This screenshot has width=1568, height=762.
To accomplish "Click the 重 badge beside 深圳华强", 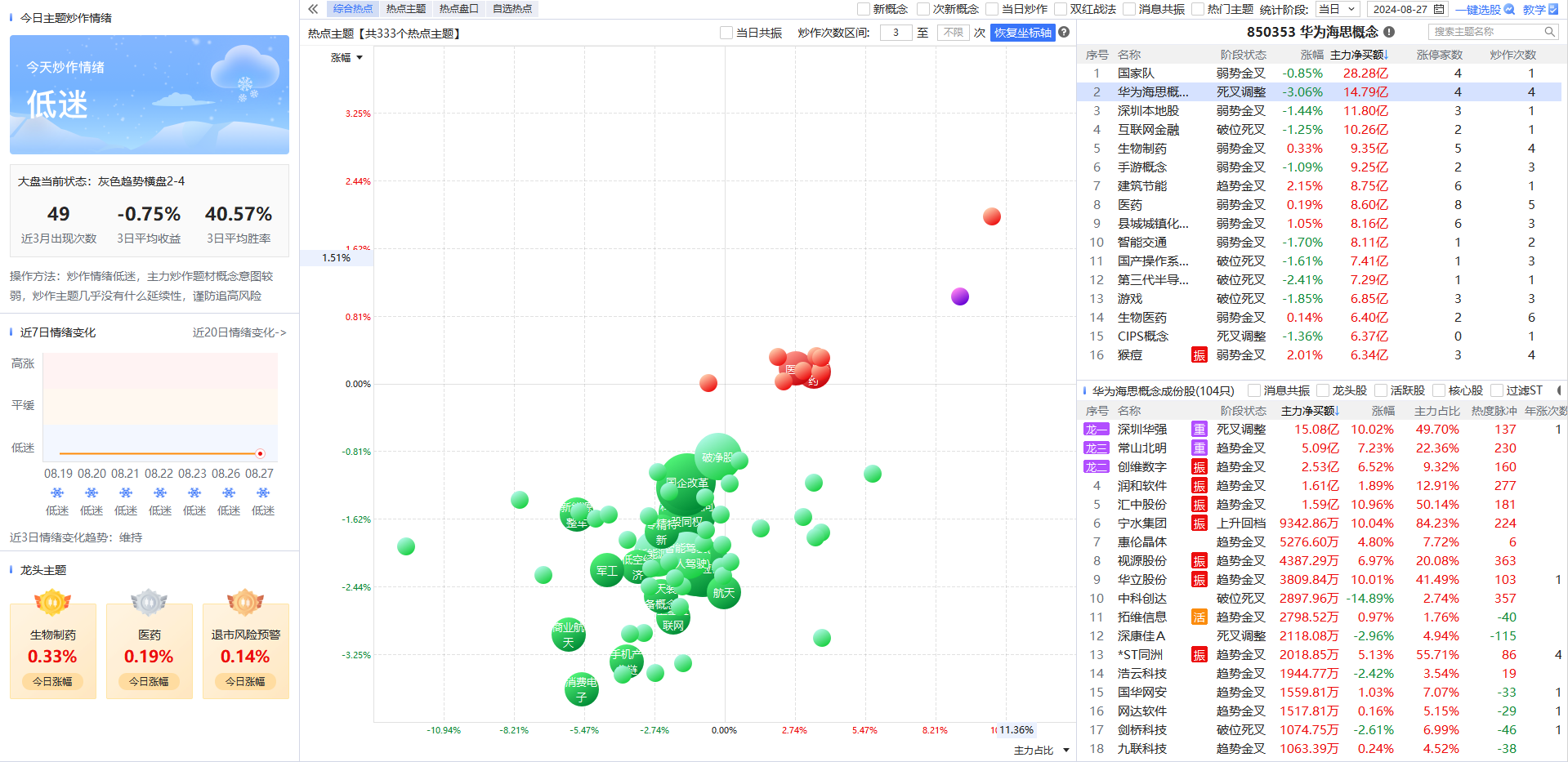I will point(1199,430).
